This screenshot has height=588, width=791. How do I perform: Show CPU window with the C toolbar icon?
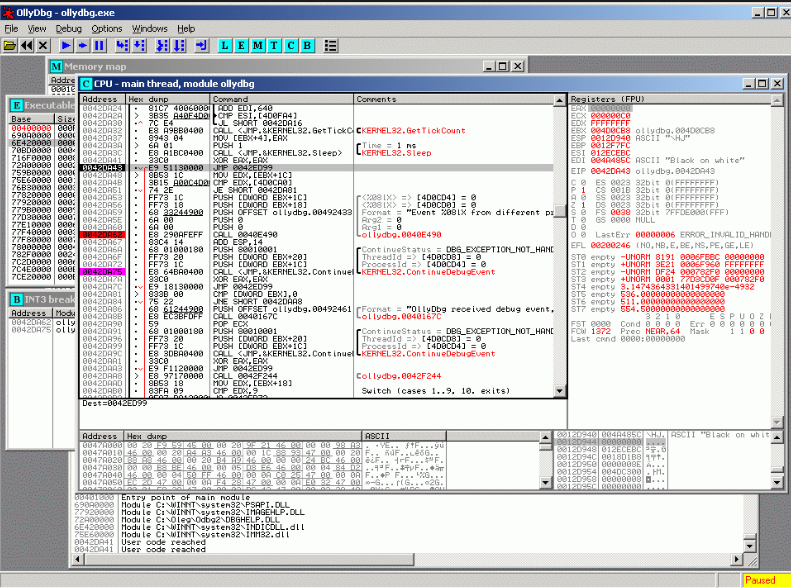291,46
